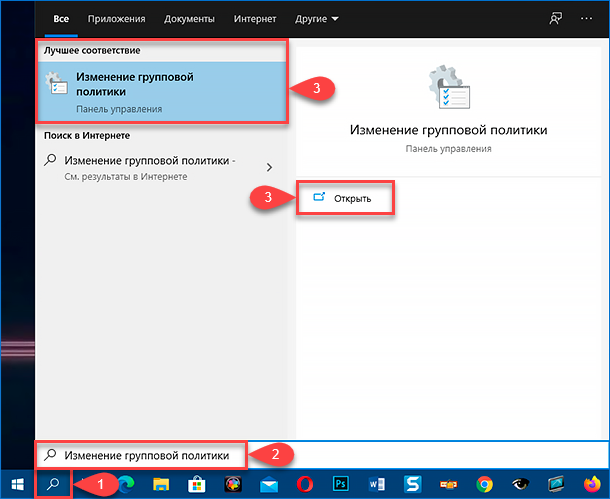Click Открыть to open the policy editor
Viewport: 610px width, 499px height.
345,198
